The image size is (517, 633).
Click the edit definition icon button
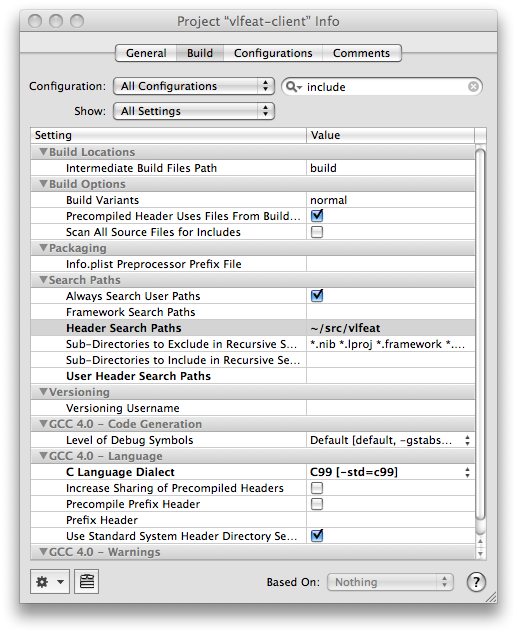point(86,581)
